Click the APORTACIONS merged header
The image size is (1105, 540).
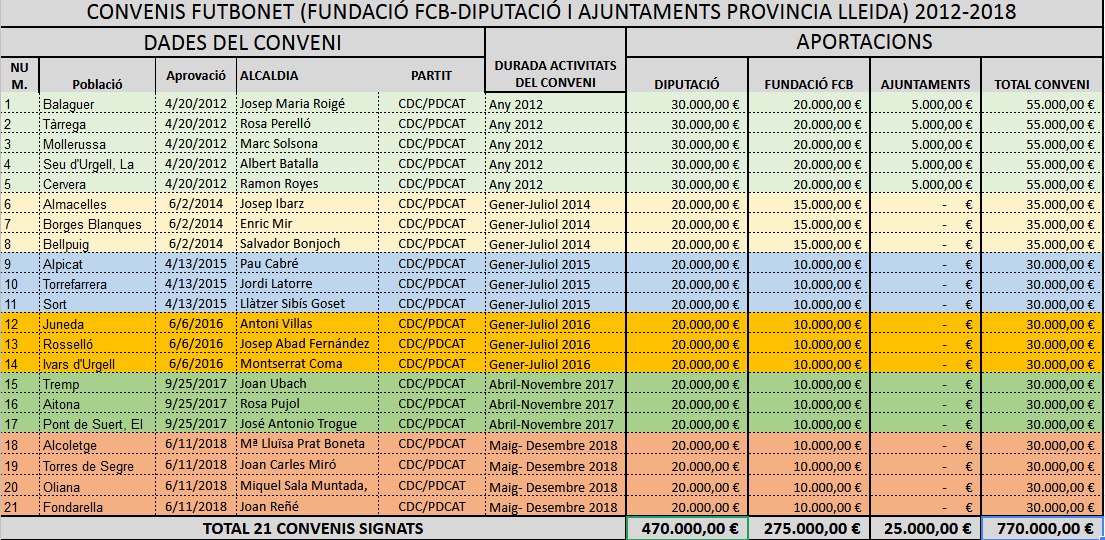864,42
